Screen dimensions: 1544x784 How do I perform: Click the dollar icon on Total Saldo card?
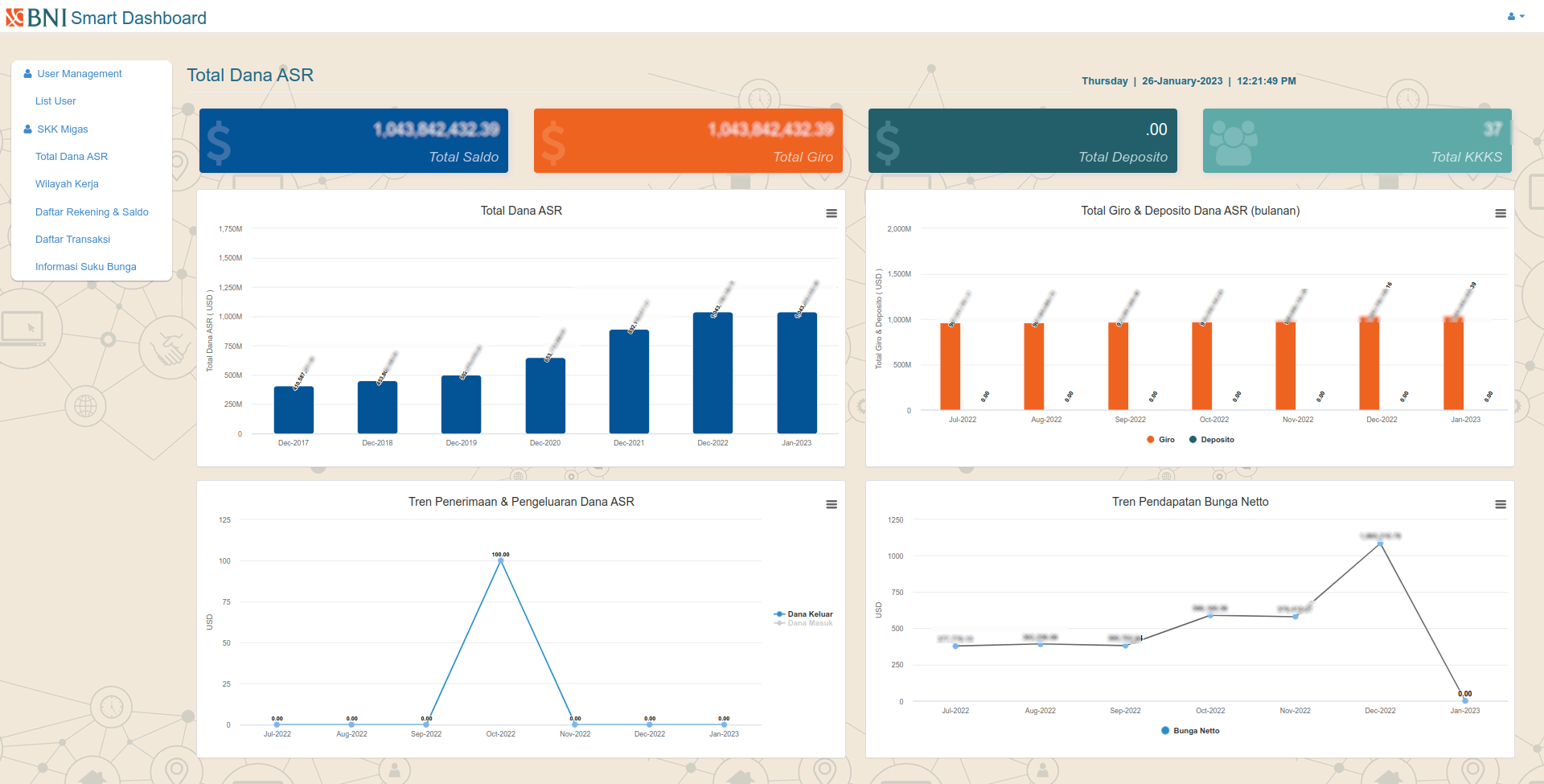pyautogui.click(x=219, y=142)
